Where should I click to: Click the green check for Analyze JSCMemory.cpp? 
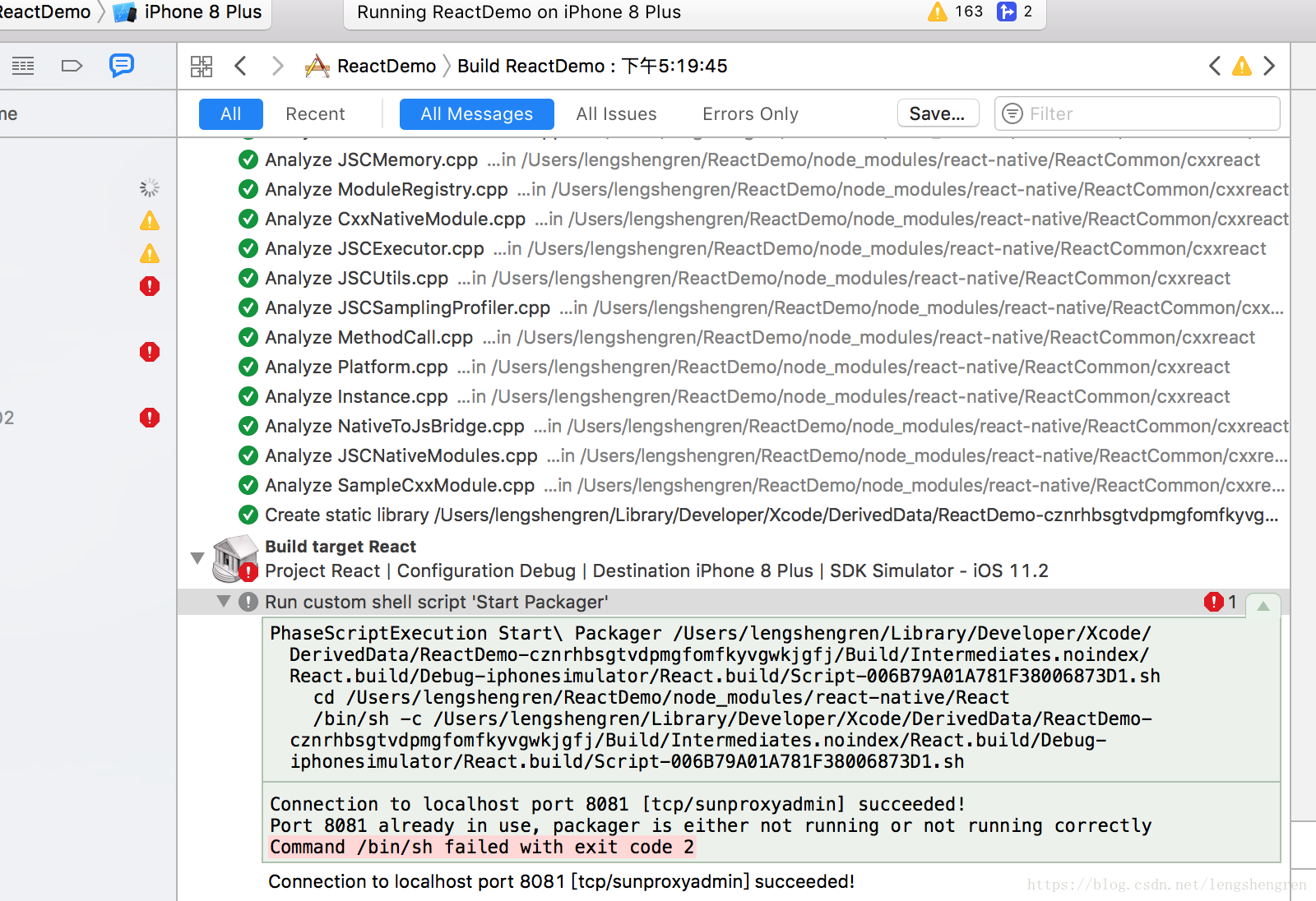tap(248, 159)
